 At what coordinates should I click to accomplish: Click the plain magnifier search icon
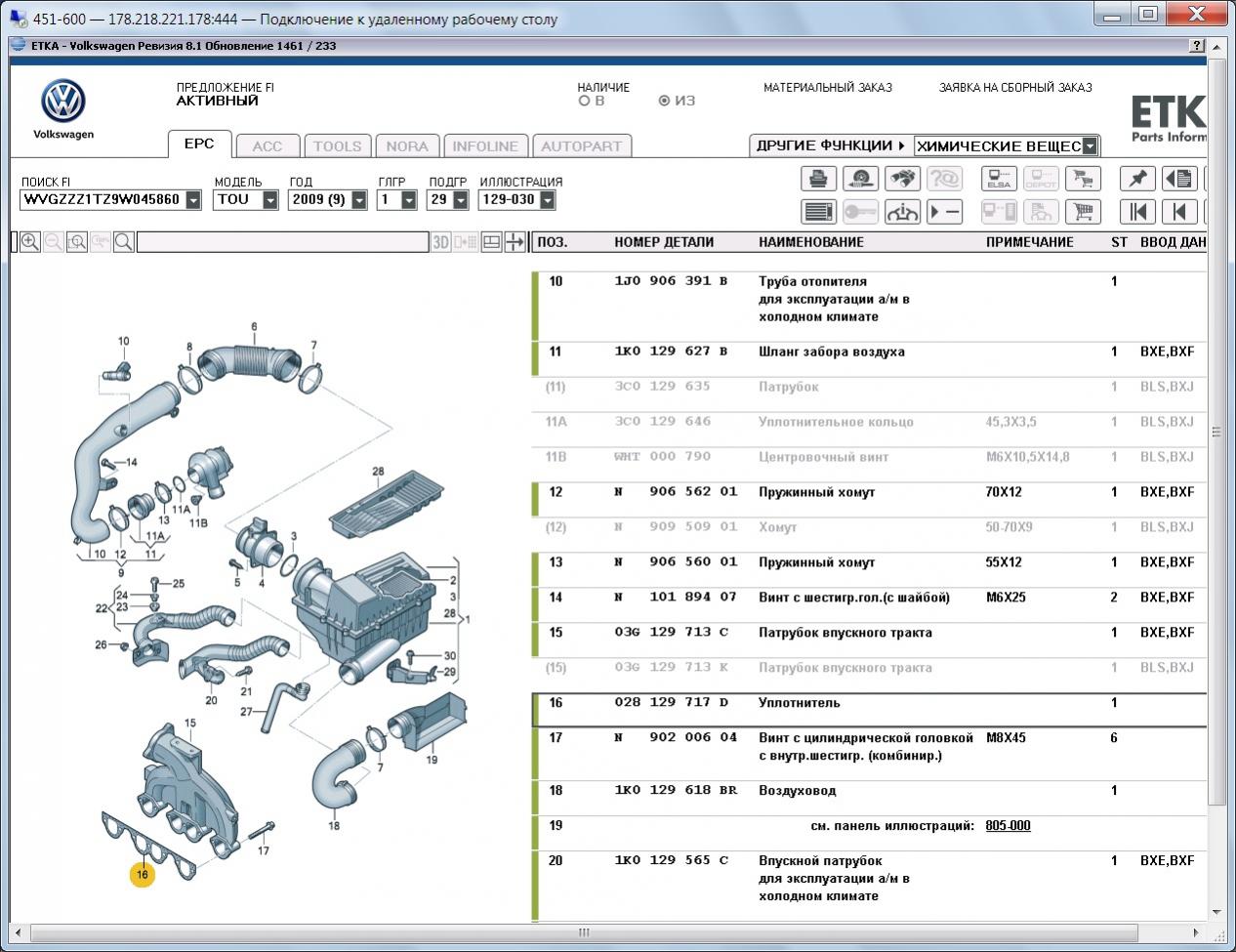(124, 242)
